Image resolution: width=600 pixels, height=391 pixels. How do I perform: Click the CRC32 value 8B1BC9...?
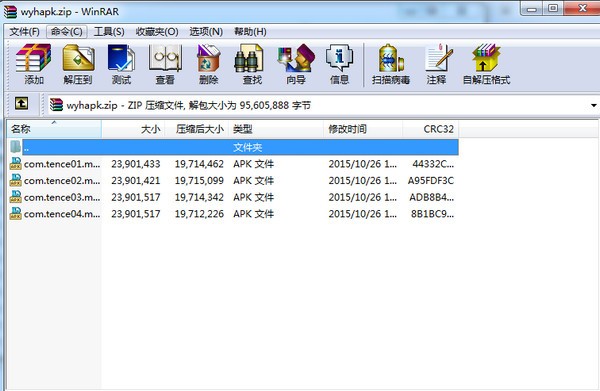pyautogui.click(x=432, y=214)
